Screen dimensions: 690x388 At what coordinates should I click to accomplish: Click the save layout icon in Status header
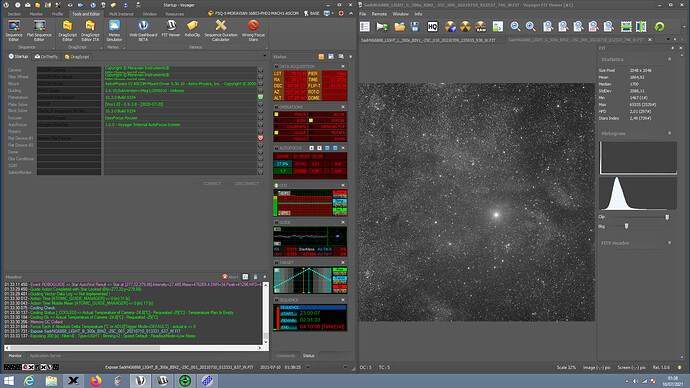click(331, 56)
